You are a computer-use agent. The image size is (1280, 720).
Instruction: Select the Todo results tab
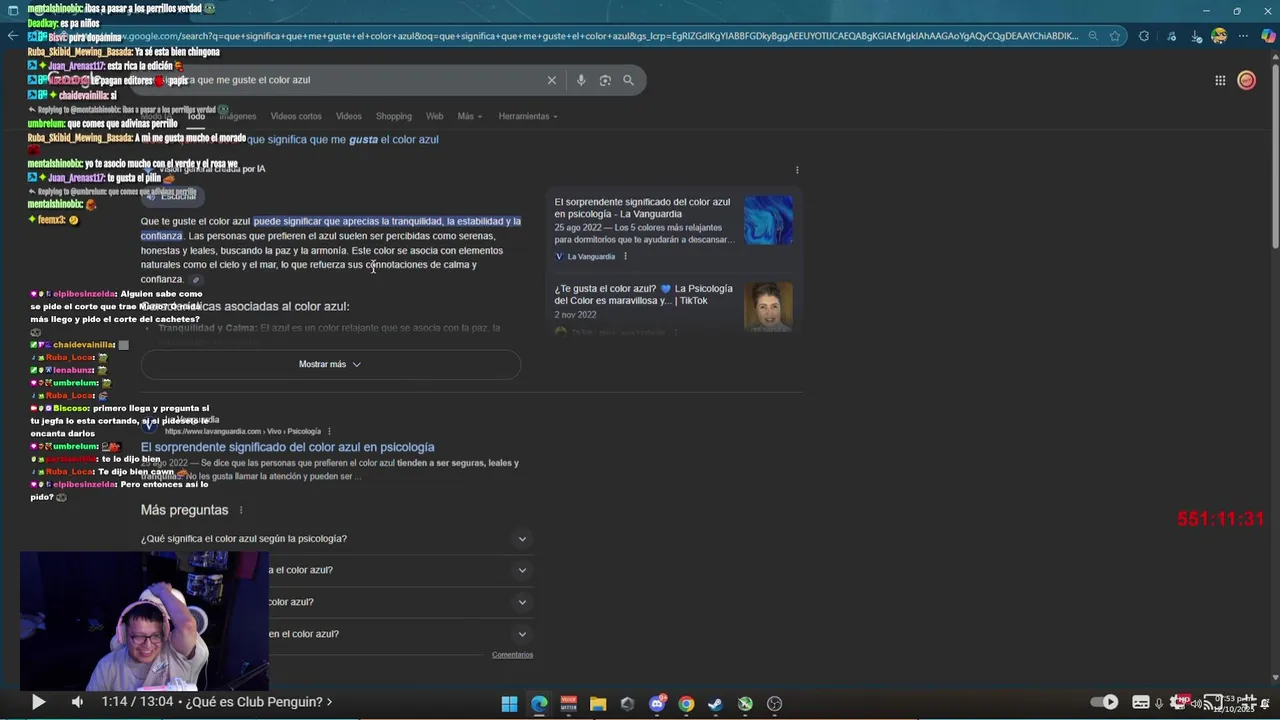click(196, 116)
